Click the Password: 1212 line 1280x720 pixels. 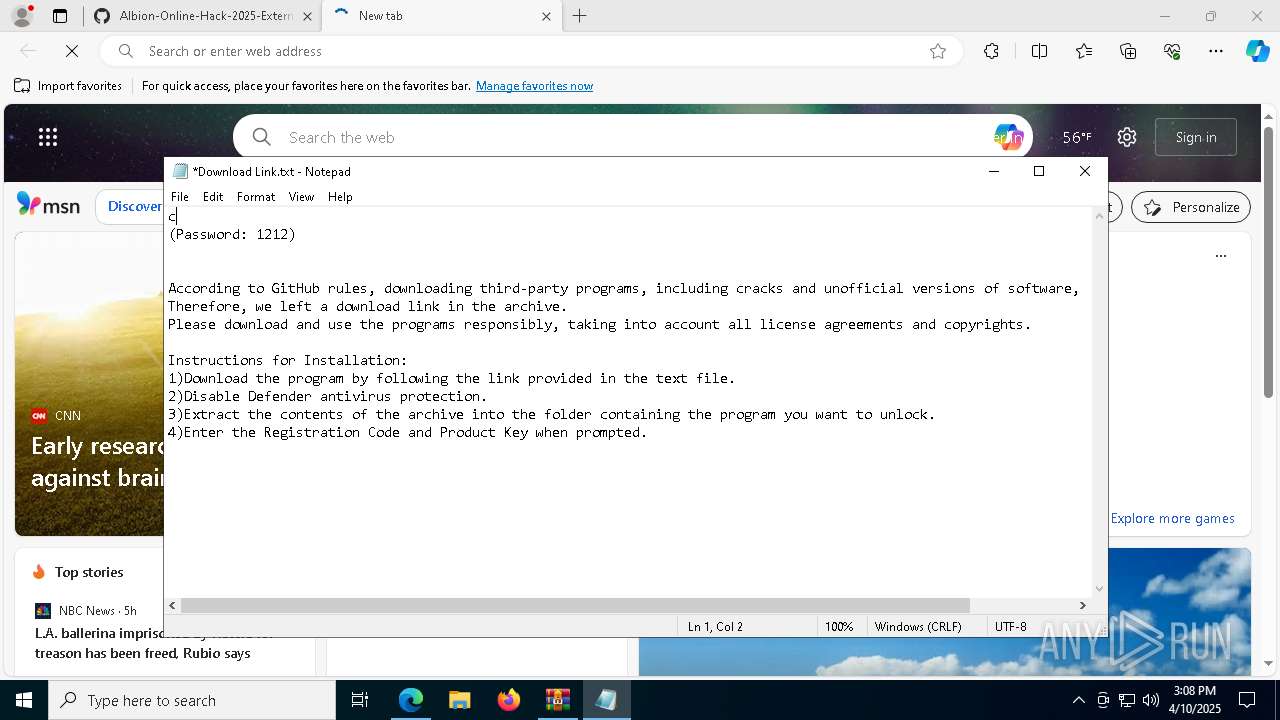coord(232,234)
